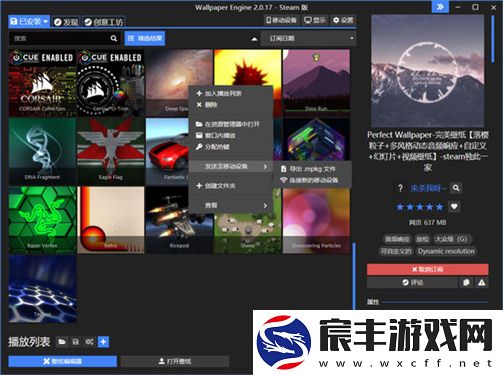
Task: Open the large Perfect Wallpaper preview image
Action: [x=428, y=71]
